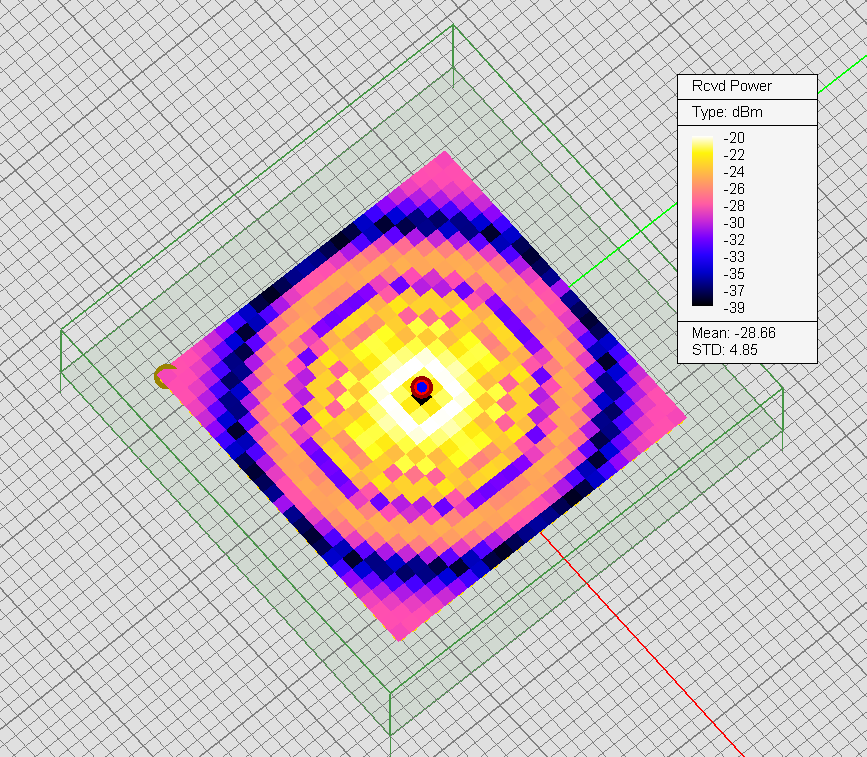867x757 pixels.
Task: Click the top corner of the heatmap
Action: click(446, 154)
